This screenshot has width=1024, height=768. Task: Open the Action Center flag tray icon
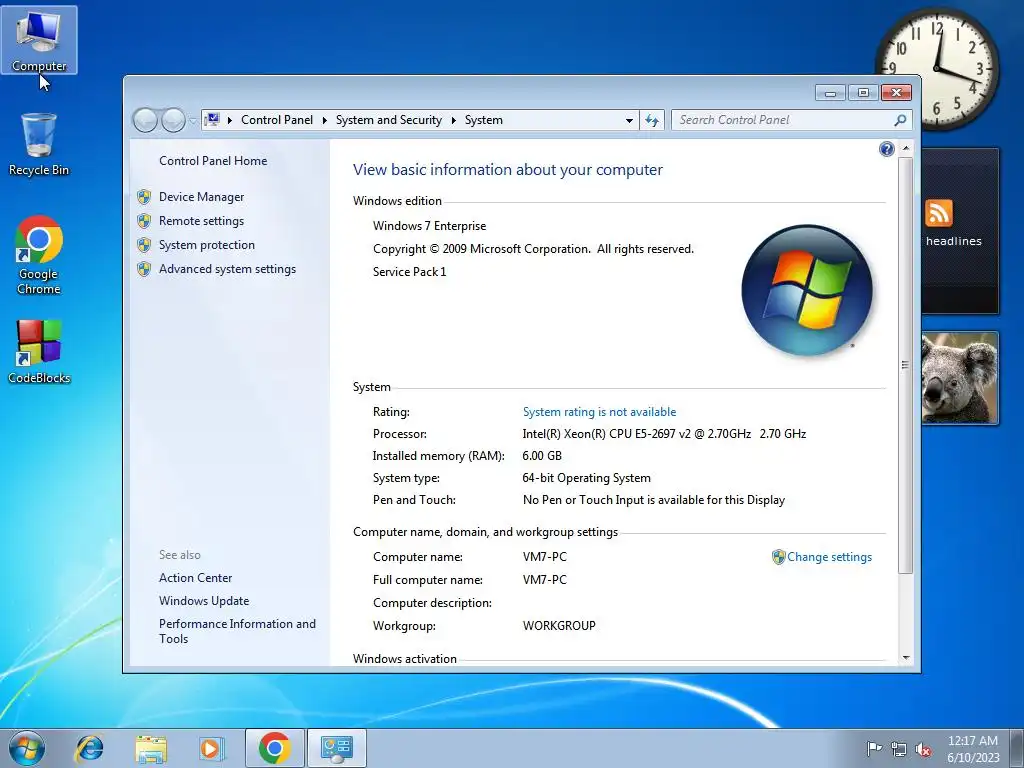[x=874, y=748]
